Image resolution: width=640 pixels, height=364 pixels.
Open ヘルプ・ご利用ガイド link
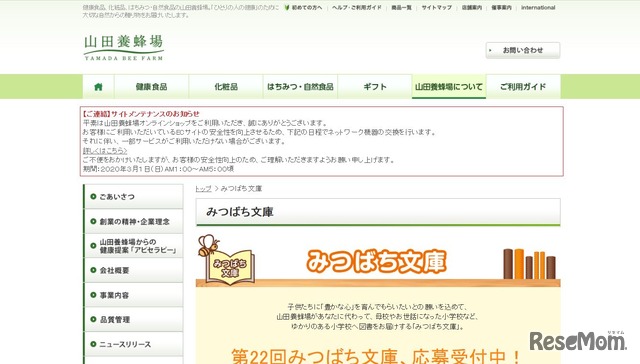357,7
